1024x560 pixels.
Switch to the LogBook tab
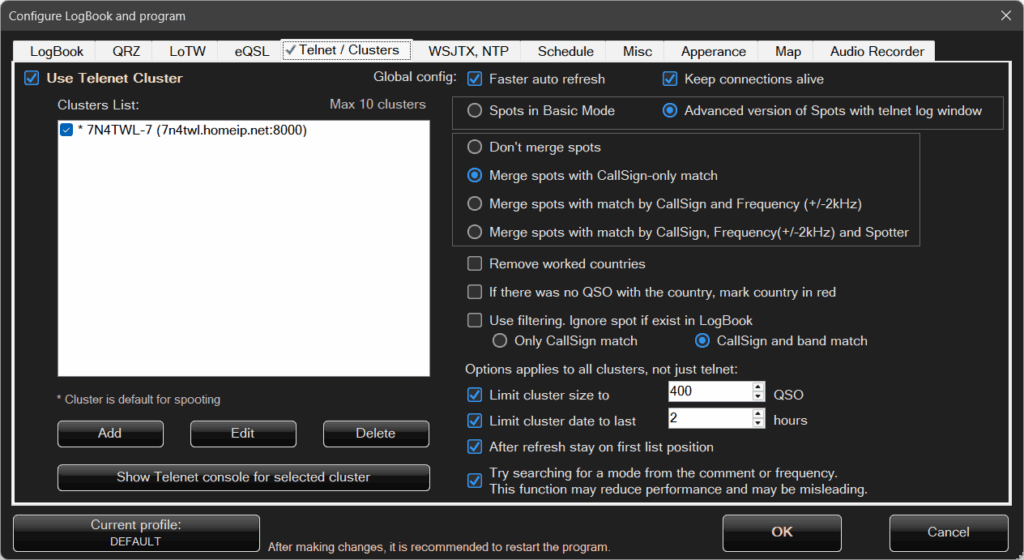[x=56, y=51]
